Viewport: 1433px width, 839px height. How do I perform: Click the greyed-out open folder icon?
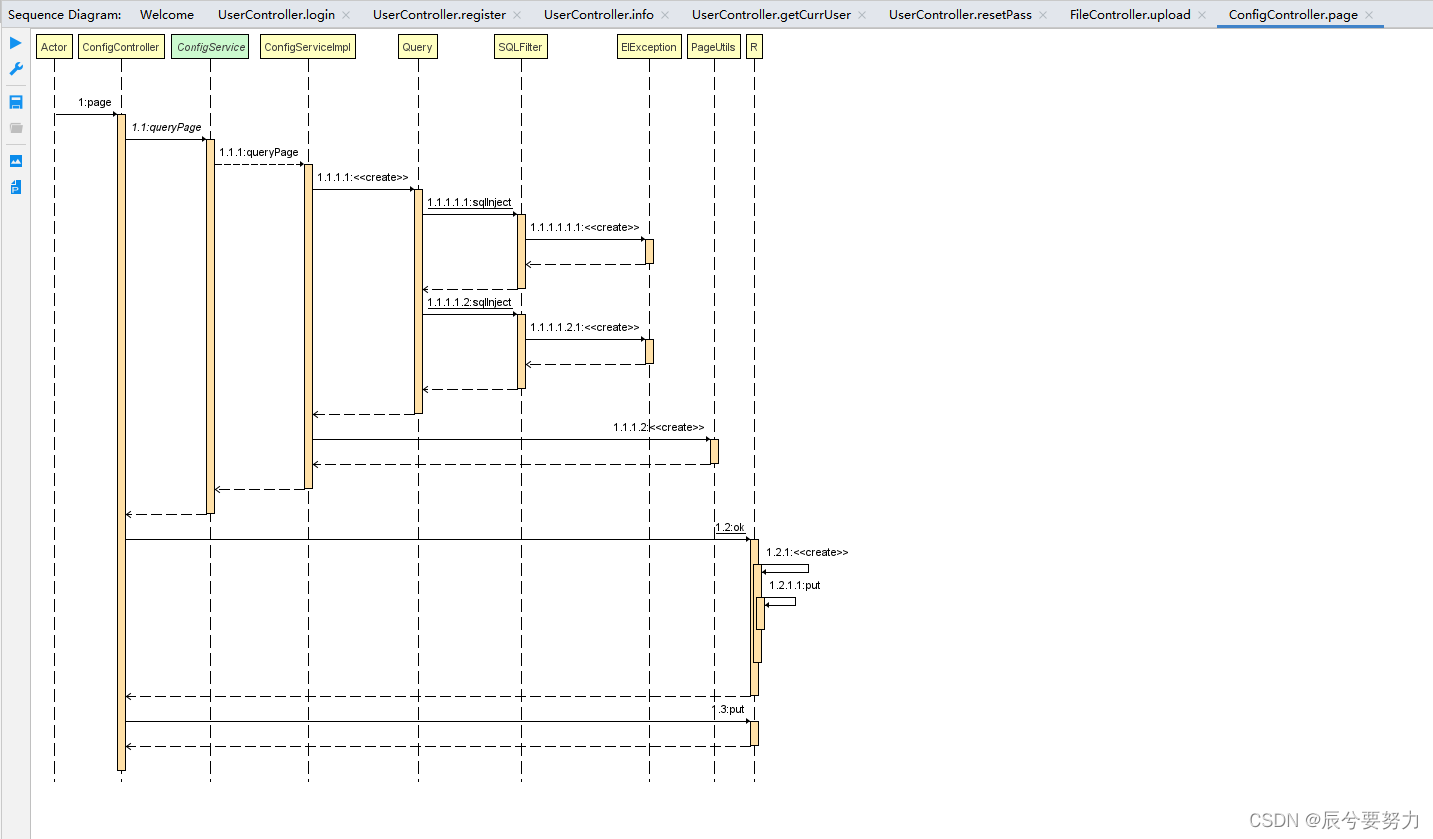click(x=15, y=128)
